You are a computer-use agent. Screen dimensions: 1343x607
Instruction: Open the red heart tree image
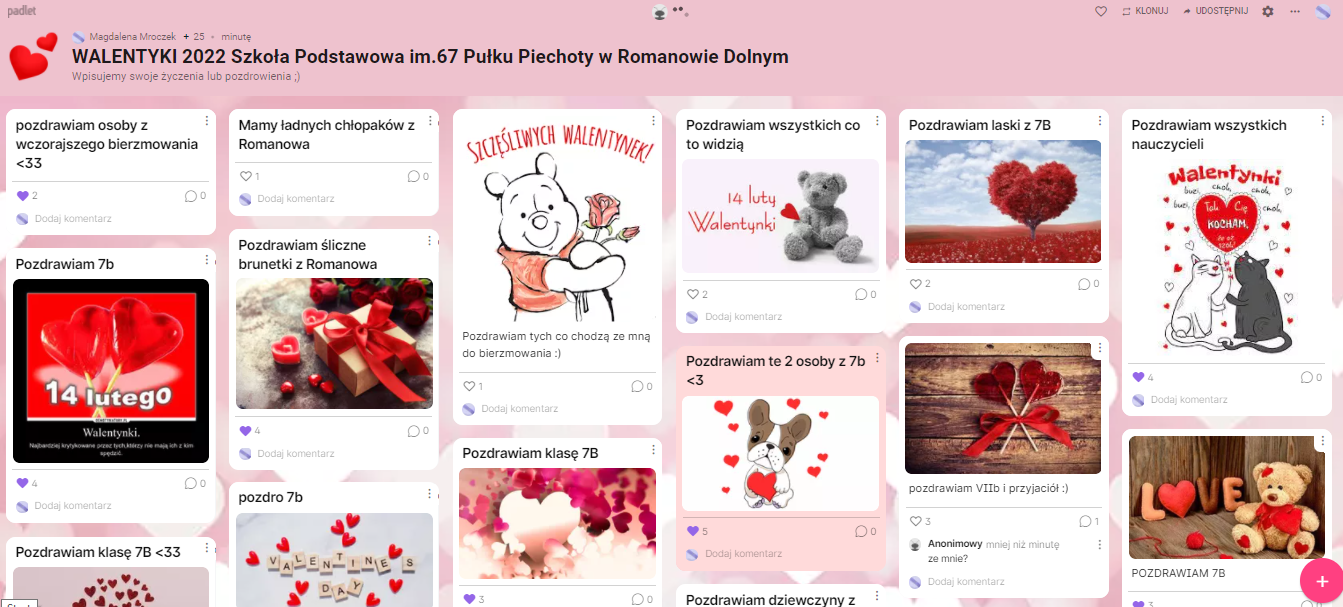point(1003,201)
